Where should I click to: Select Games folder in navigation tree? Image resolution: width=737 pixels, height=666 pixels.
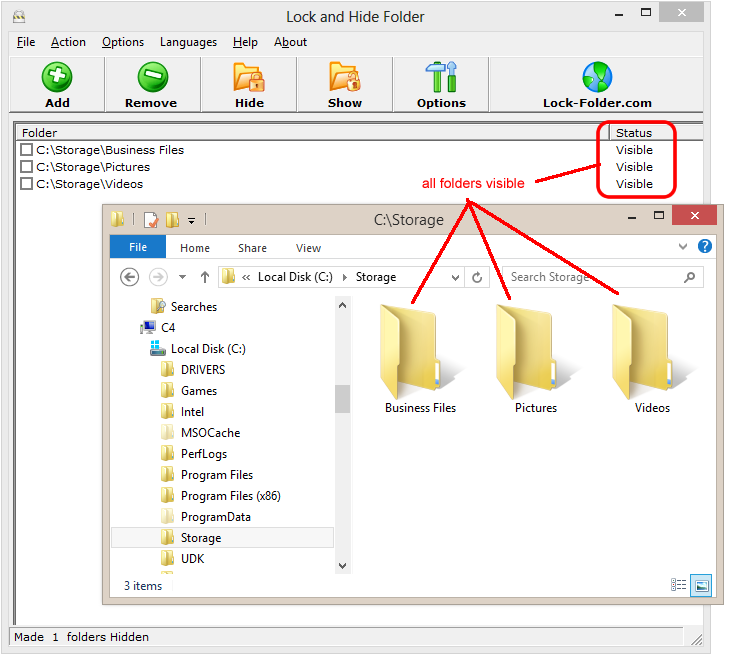(x=199, y=391)
